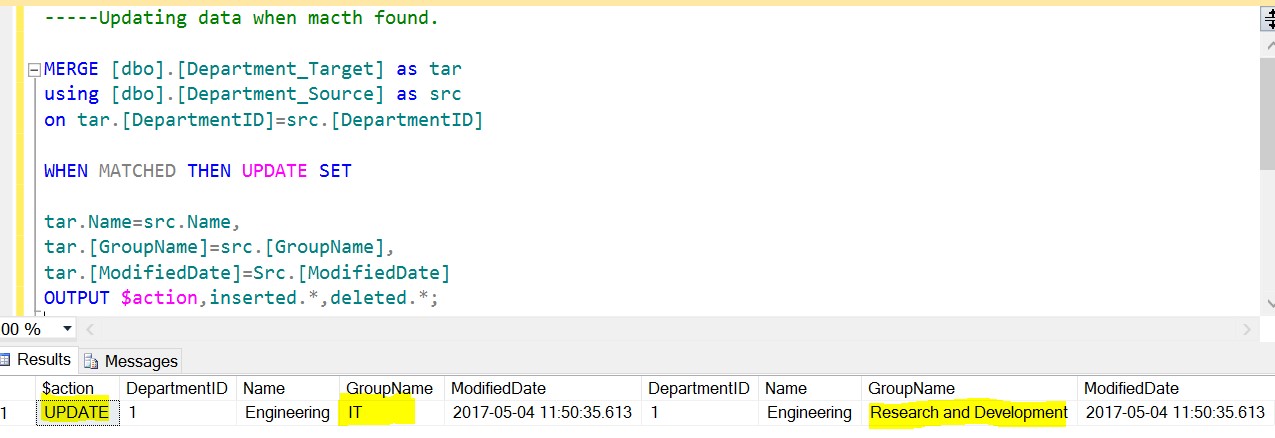The height and width of the screenshot is (438, 1275).
Task: Collapse the MERGE statement code block
Action: click(35, 70)
